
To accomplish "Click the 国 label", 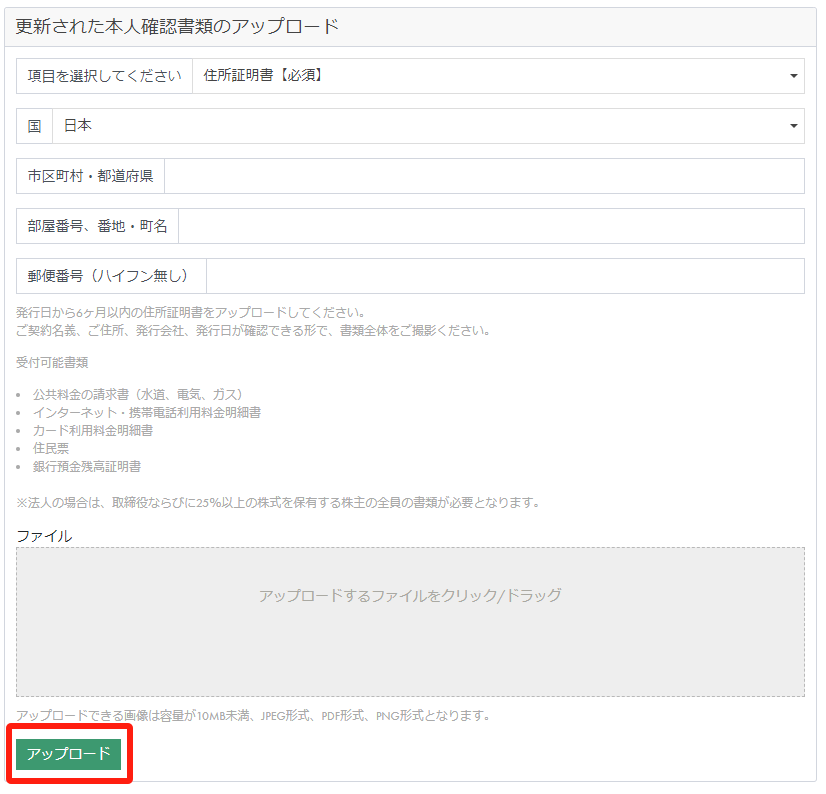I will [x=35, y=126].
